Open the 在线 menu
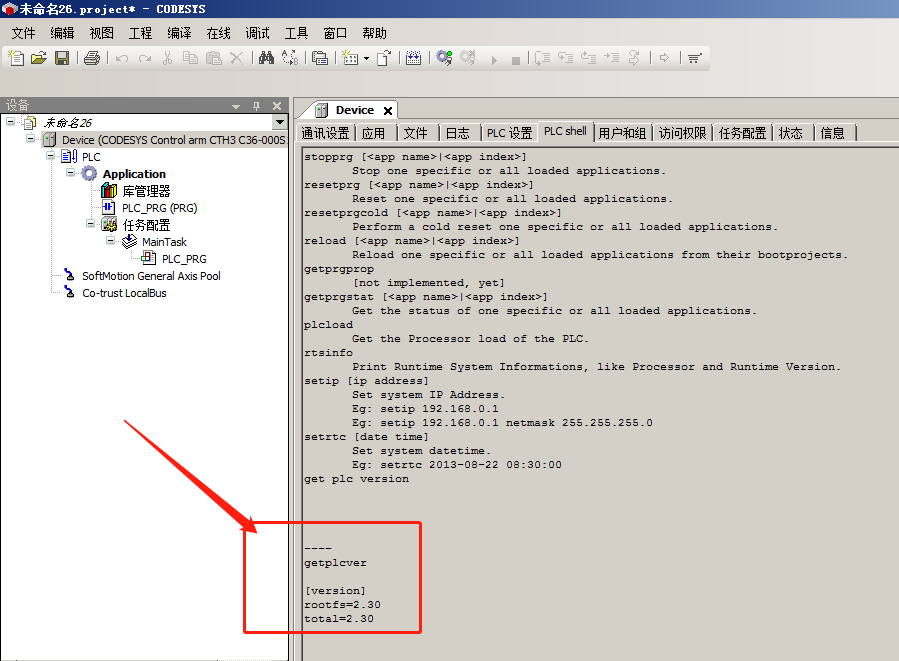The height and width of the screenshot is (661, 899). 218,33
